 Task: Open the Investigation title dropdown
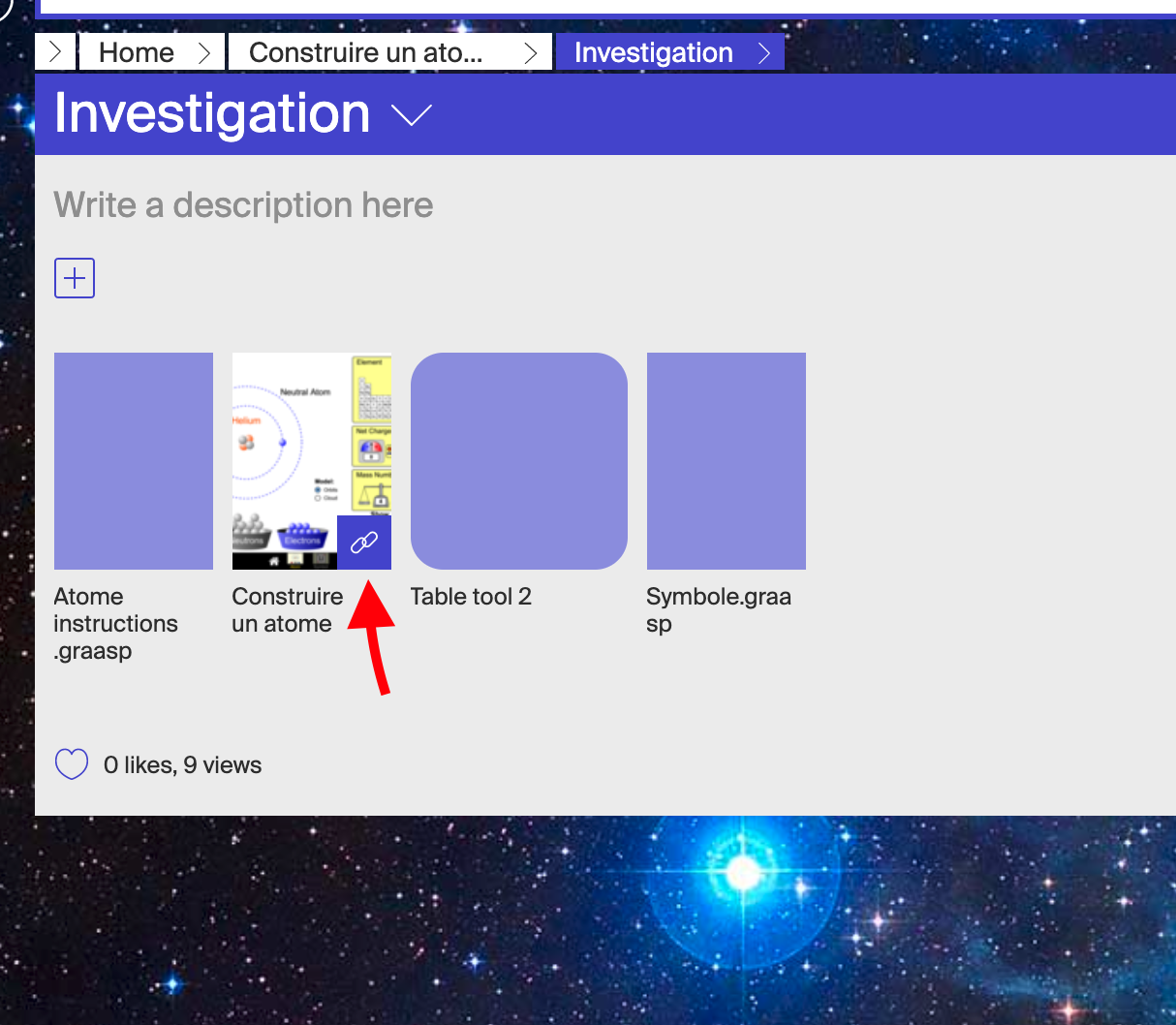410,115
